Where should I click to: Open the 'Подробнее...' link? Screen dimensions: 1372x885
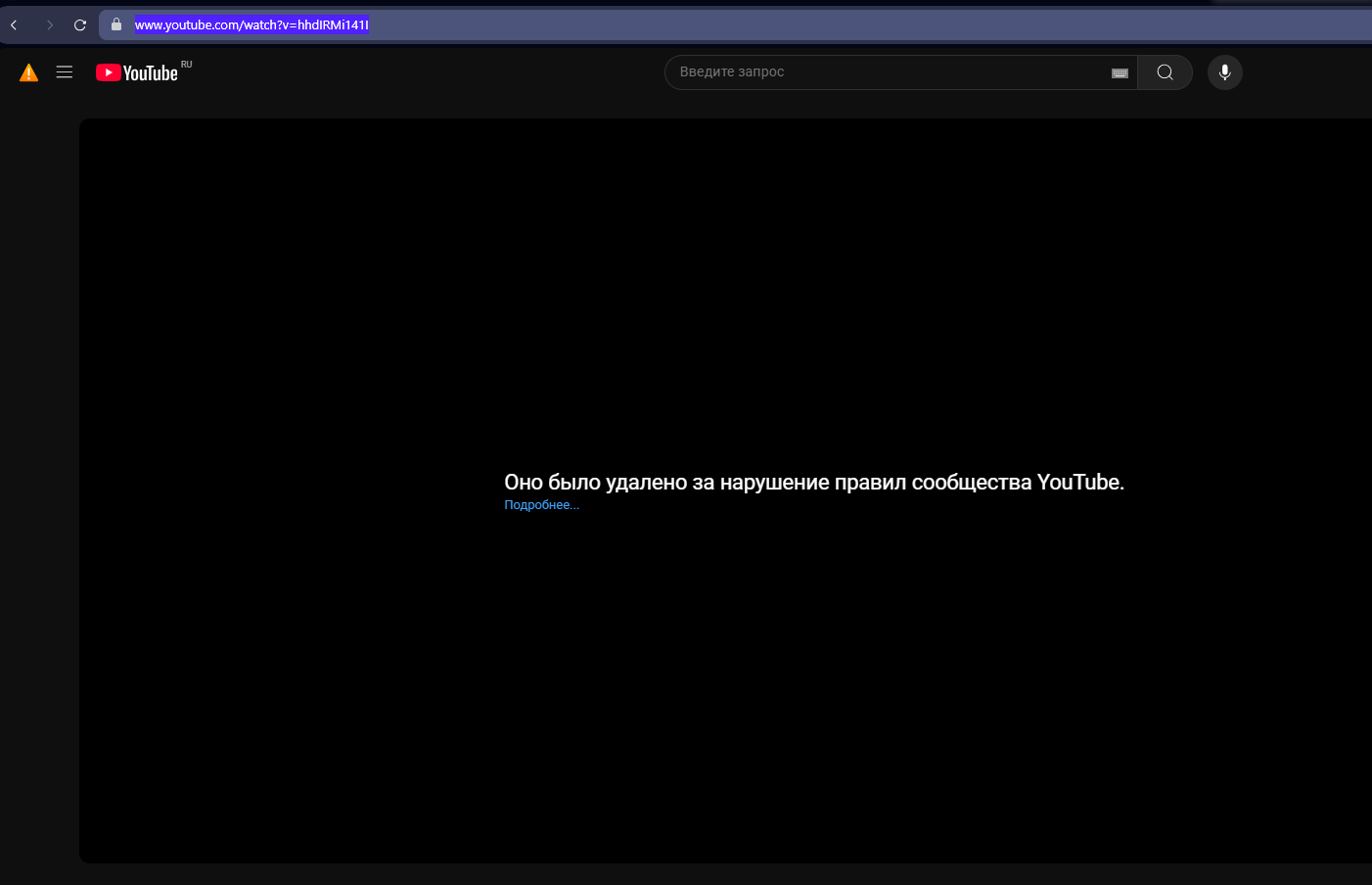(x=541, y=505)
